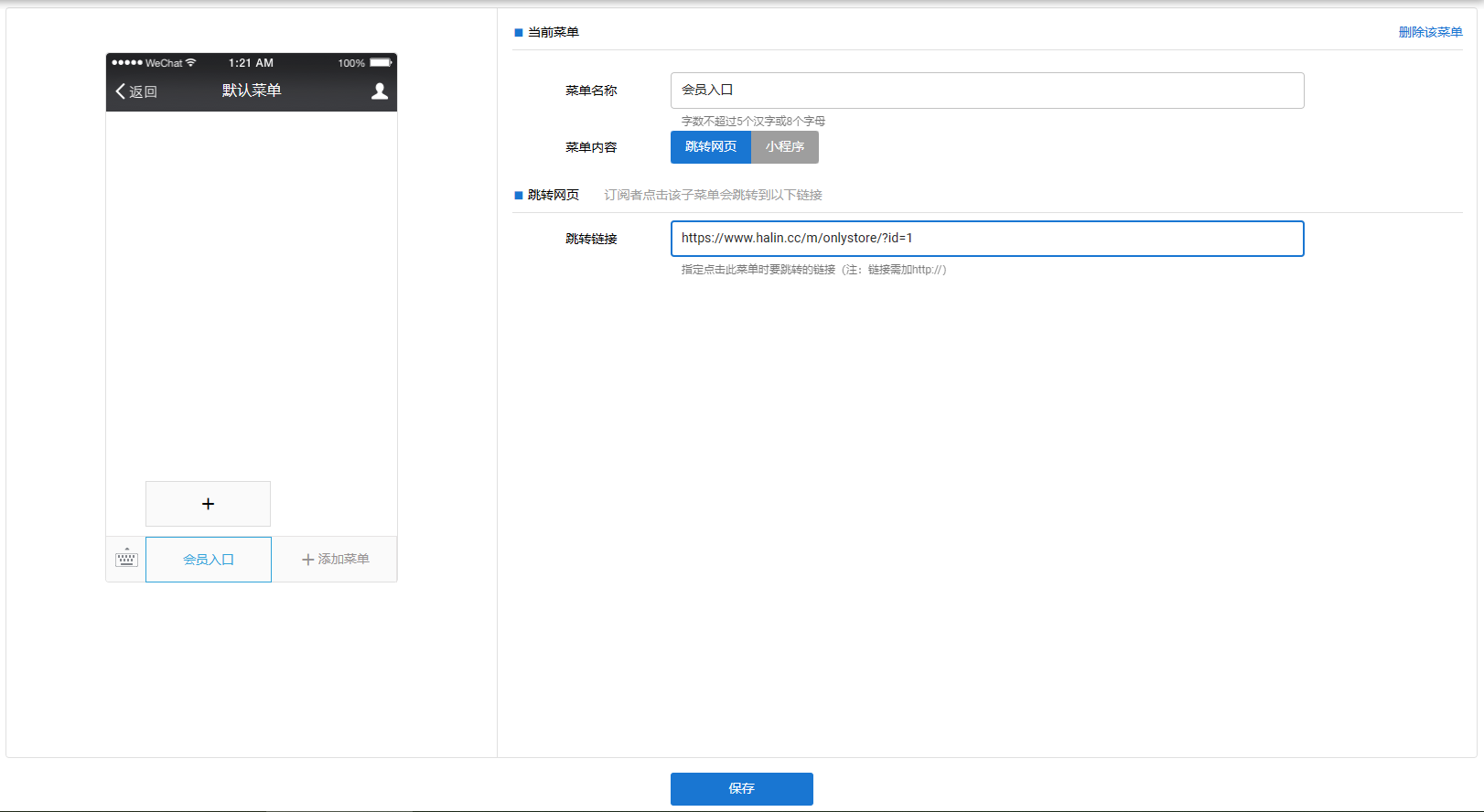Click the 1:21 AM time in status bar
The image size is (1484, 812).
pyautogui.click(x=251, y=63)
